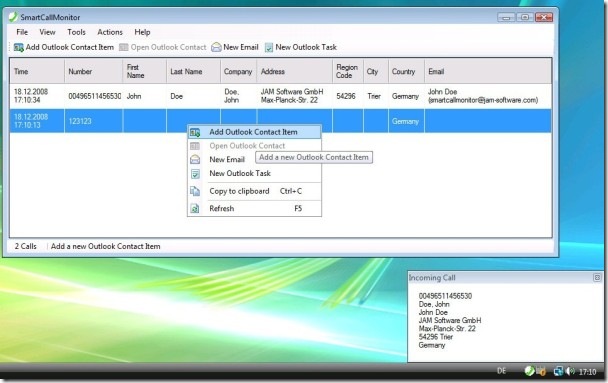Image resolution: width=608 pixels, height=383 pixels.
Task: Sort by the Number column header
Action: pos(93,71)
